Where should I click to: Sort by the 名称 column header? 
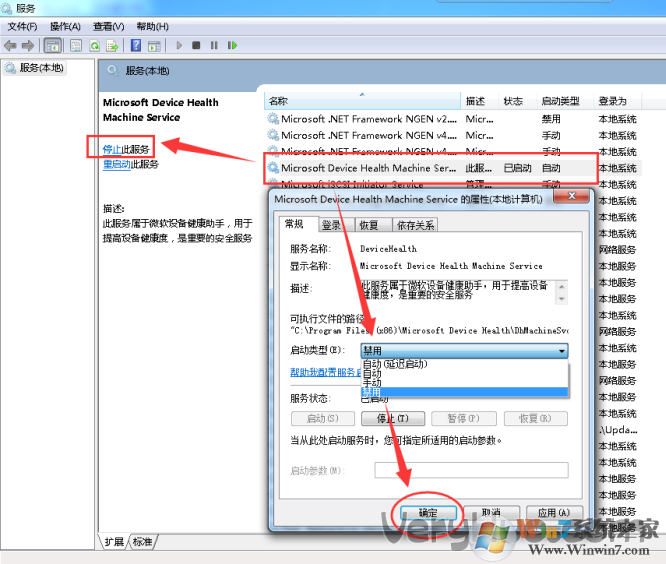pos(363,101)
